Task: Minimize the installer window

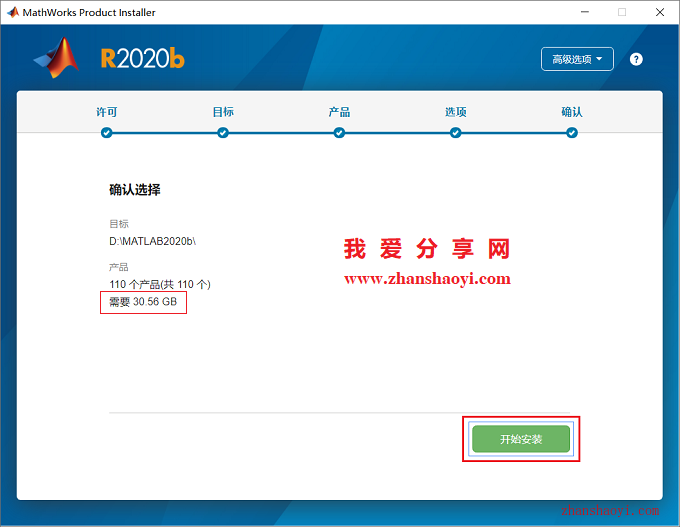Action: coord(585,12)
